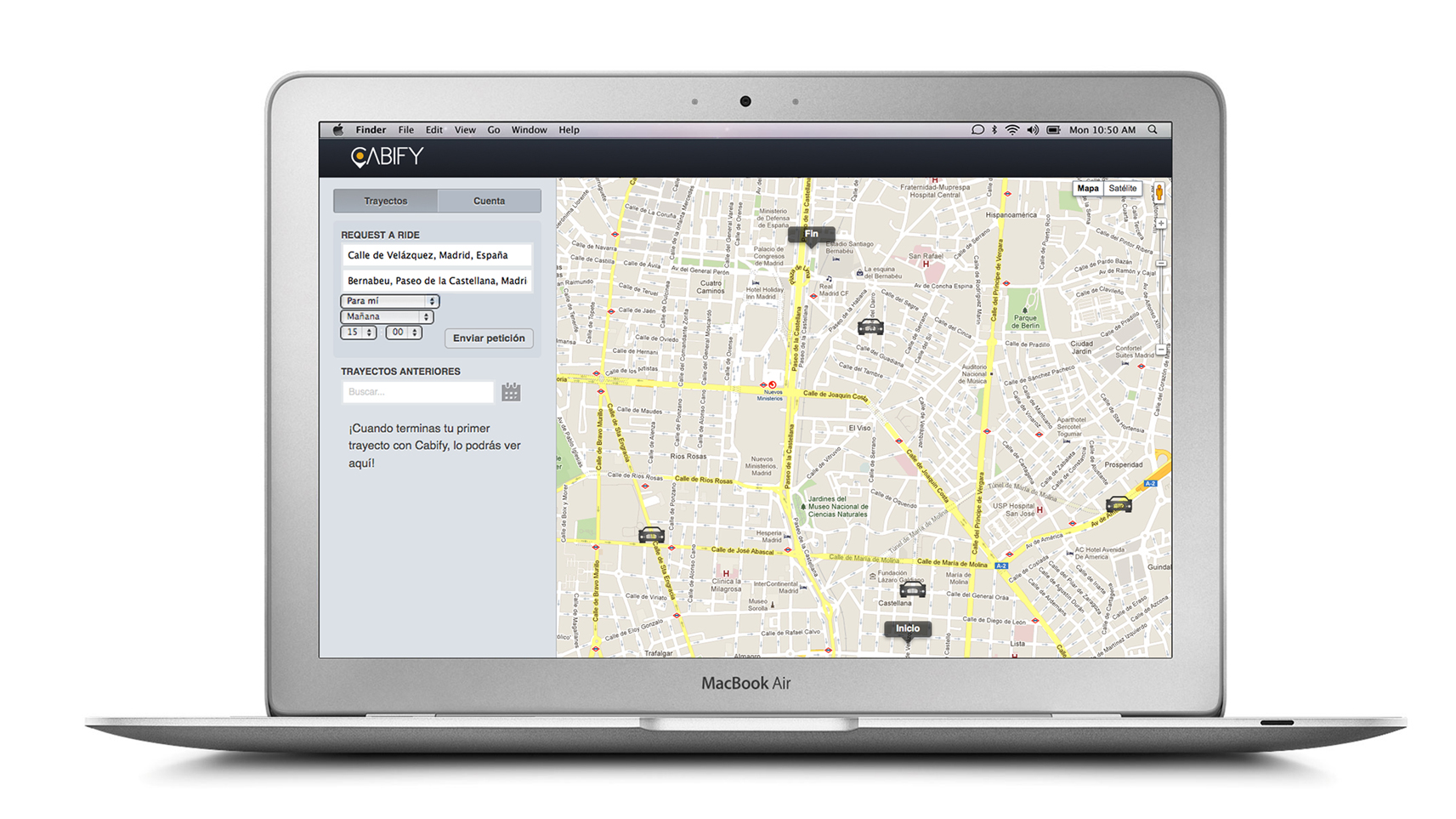Click the USP Hospital San Jose icon
The height and width of the screenshot is (819, 1456).
[x=1040, y=510]
